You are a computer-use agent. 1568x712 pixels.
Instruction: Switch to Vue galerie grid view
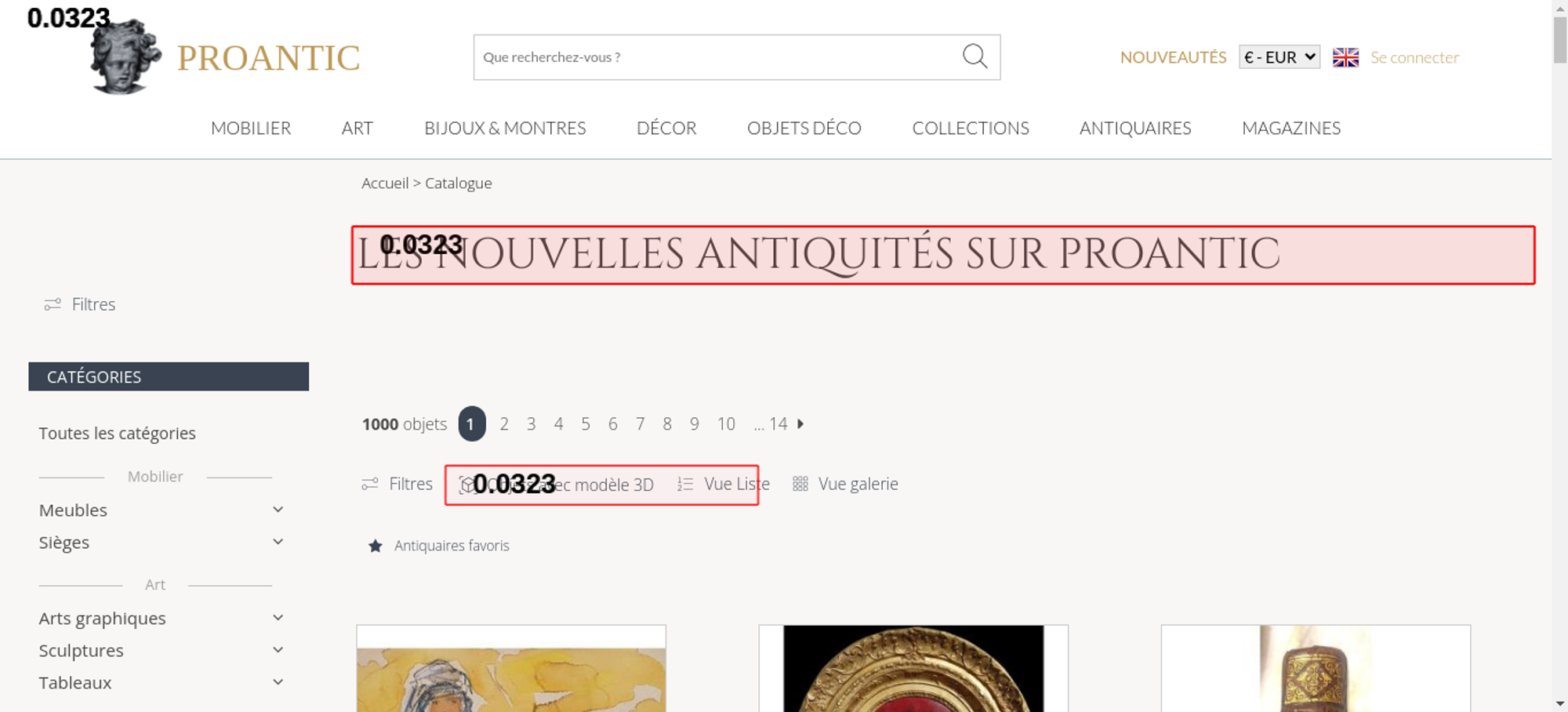(x=845, y=484)
